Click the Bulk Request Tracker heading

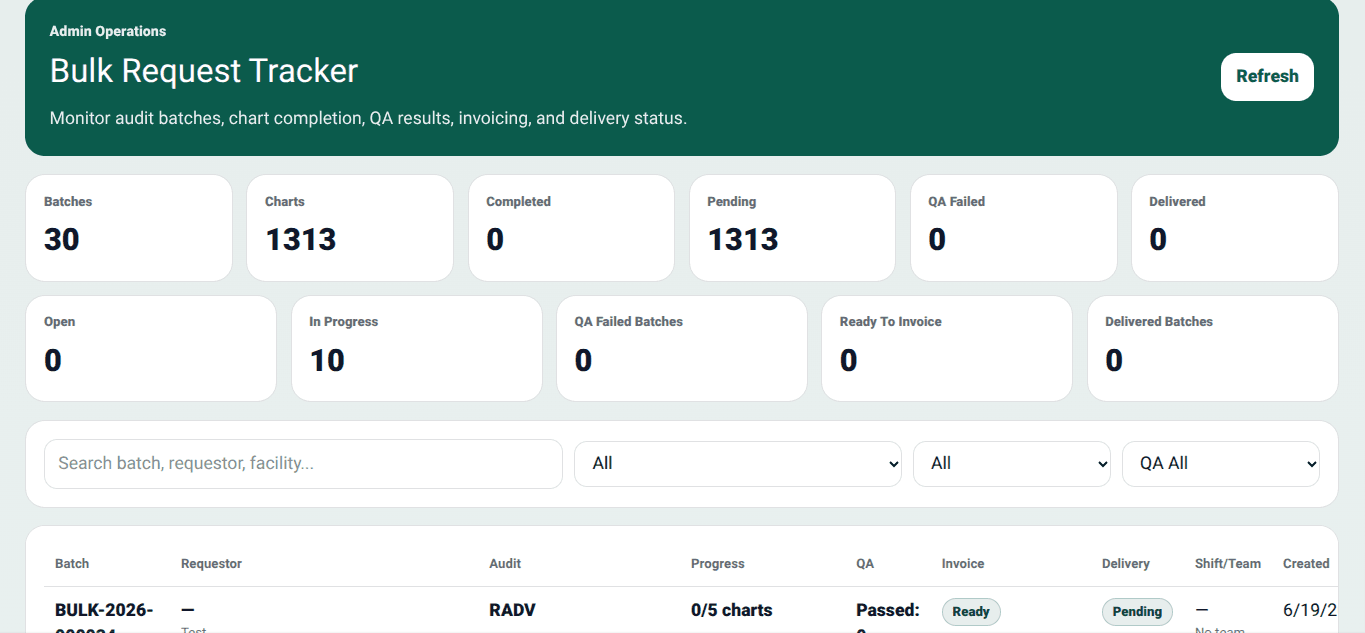[x=204, y=71]
